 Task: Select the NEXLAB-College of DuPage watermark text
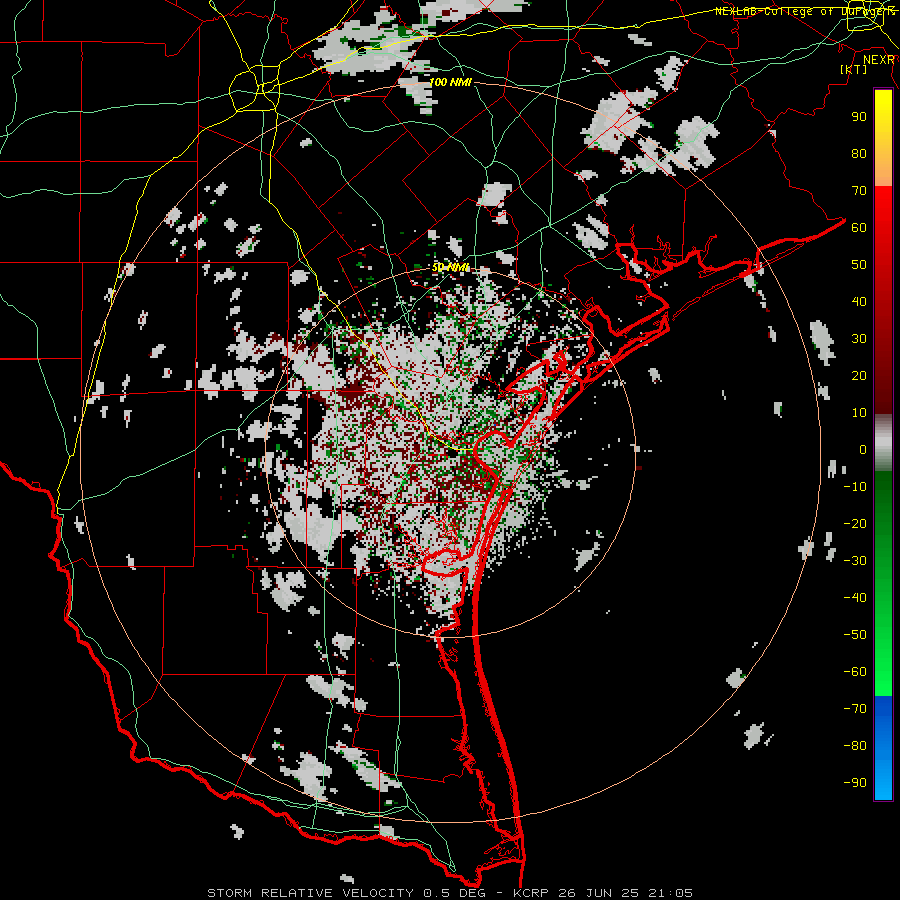(805, 11)
